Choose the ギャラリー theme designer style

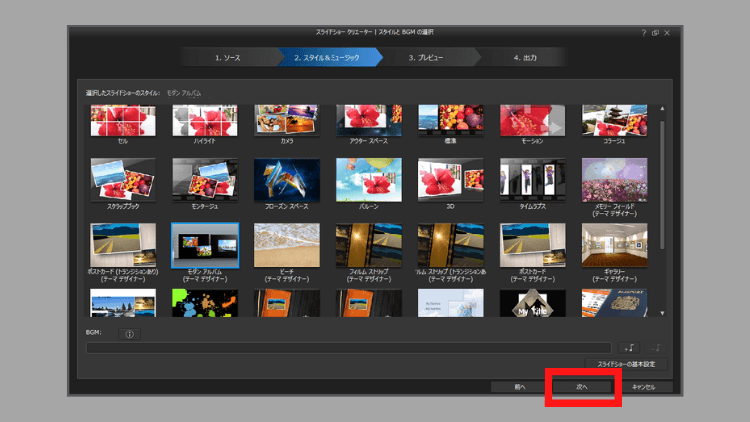click(x=615, y=244)
